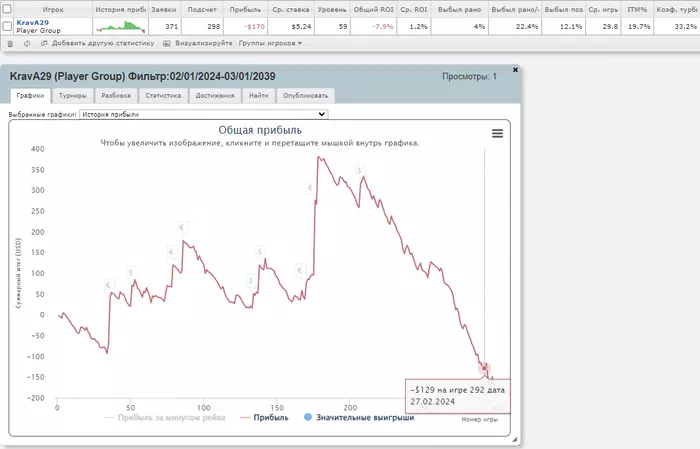This screenshot has width=700, height=449.
Task: Sort by Общий ROI column header
Action: pos(373,9)
